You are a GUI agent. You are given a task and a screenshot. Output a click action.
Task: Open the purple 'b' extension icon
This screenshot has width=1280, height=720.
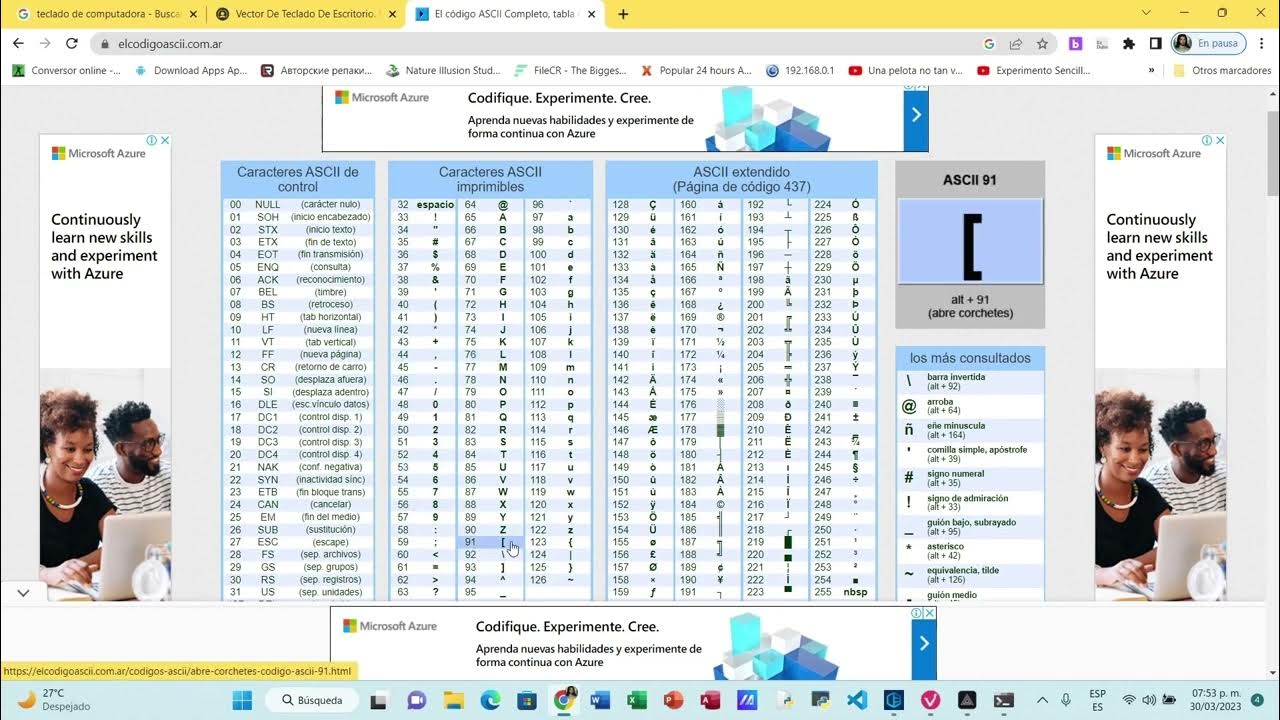(1076, 44)
